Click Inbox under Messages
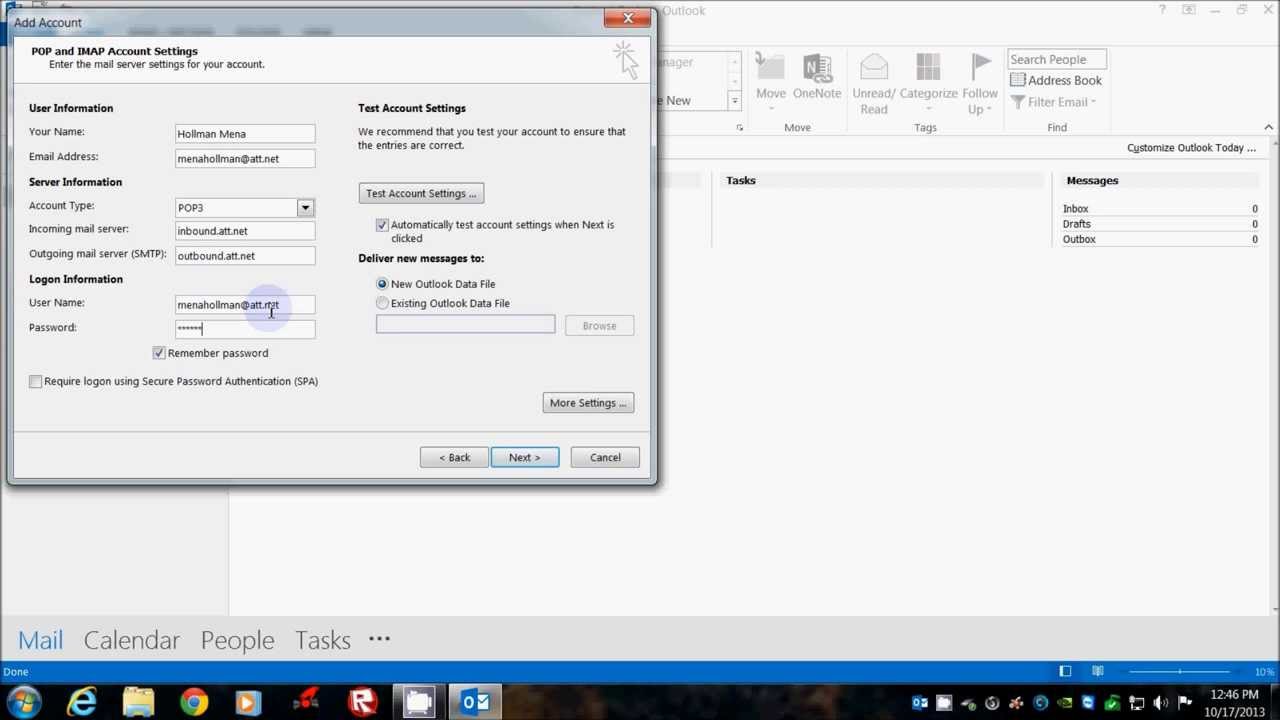This screenshot has width=1280, height=720. tap(1075, 209)
